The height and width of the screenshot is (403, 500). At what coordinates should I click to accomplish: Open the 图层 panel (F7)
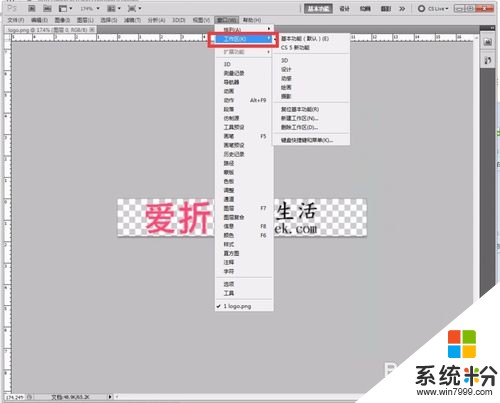pos(244,208)
